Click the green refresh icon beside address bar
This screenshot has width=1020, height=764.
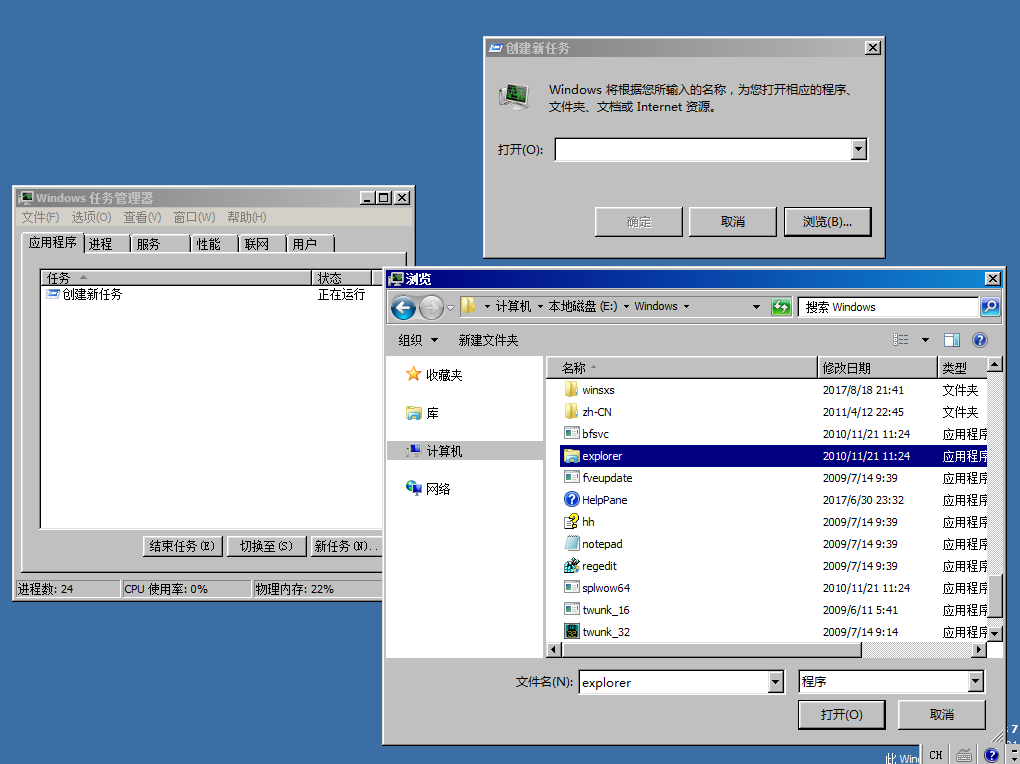(781, 307)
